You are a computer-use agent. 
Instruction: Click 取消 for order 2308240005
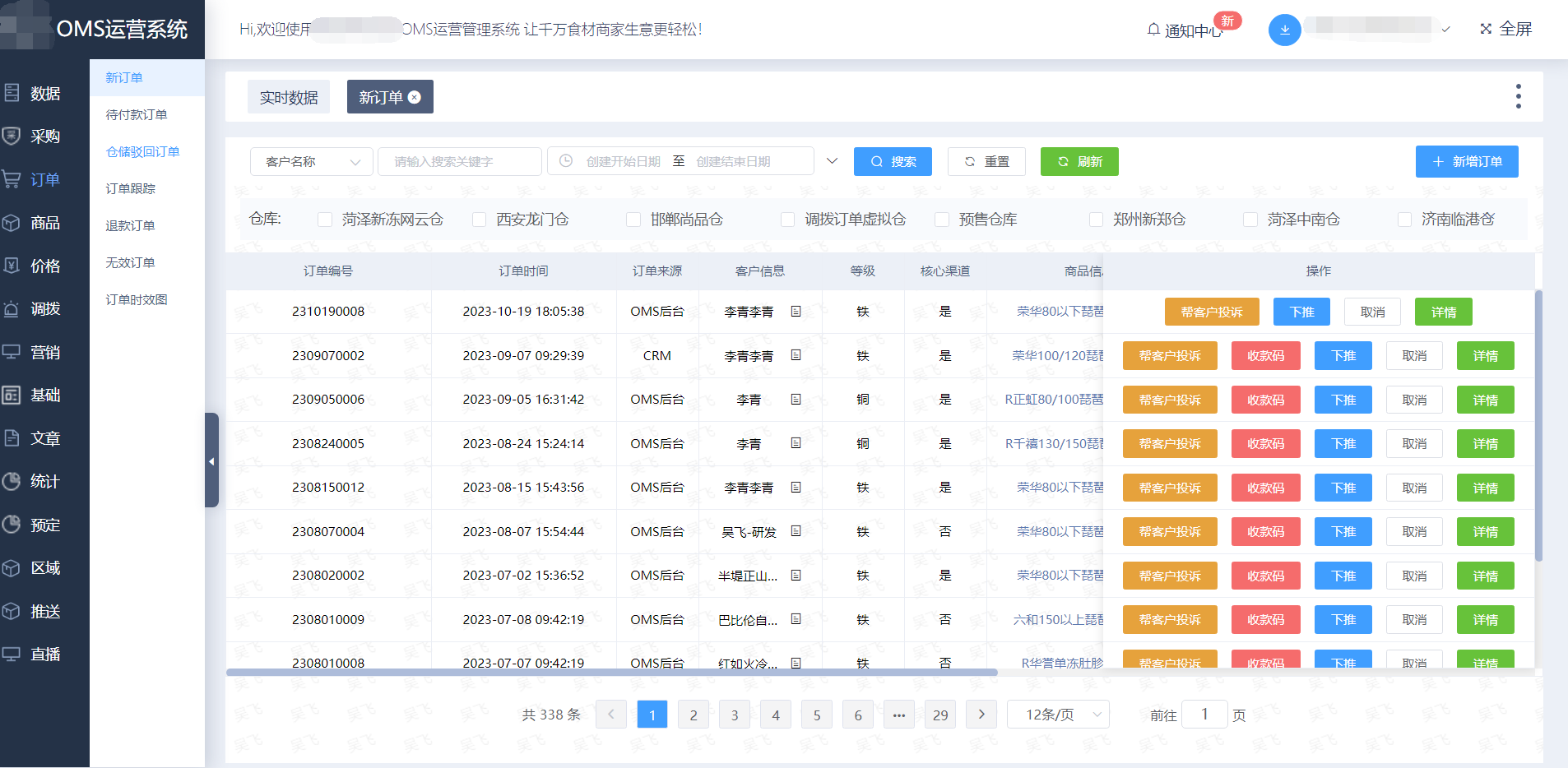pyautogui.click(x=1414, y=444)
